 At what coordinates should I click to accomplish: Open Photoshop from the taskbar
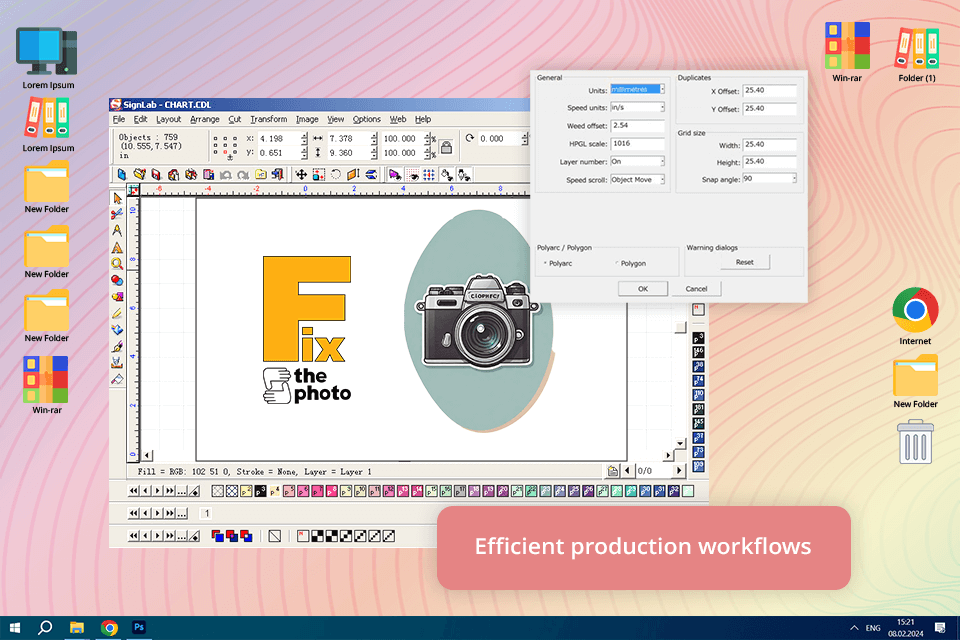point(139,627)
